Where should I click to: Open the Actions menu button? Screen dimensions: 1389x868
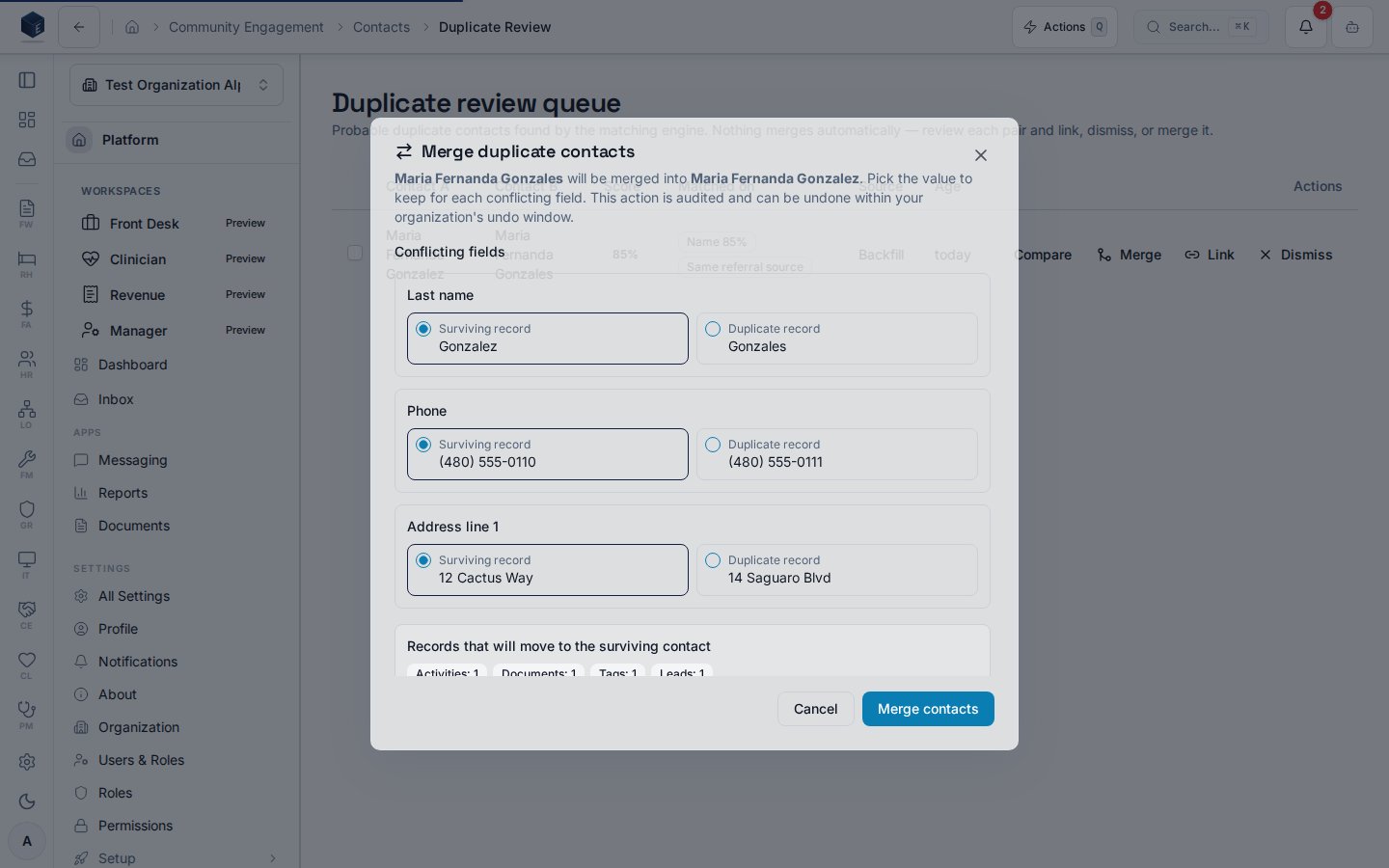(x=1065, y=27)
